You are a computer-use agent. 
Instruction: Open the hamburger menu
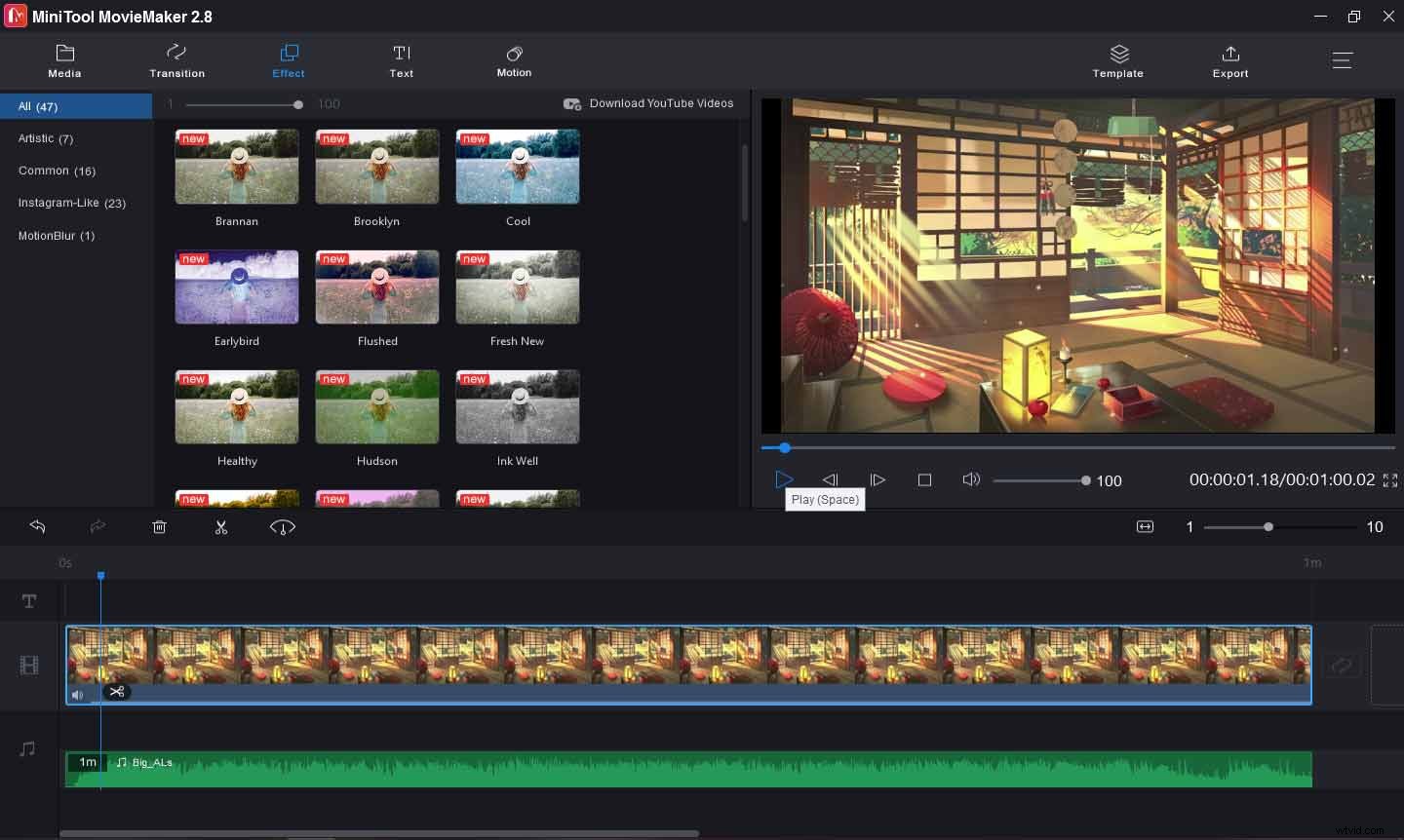tap(1343, 60)
